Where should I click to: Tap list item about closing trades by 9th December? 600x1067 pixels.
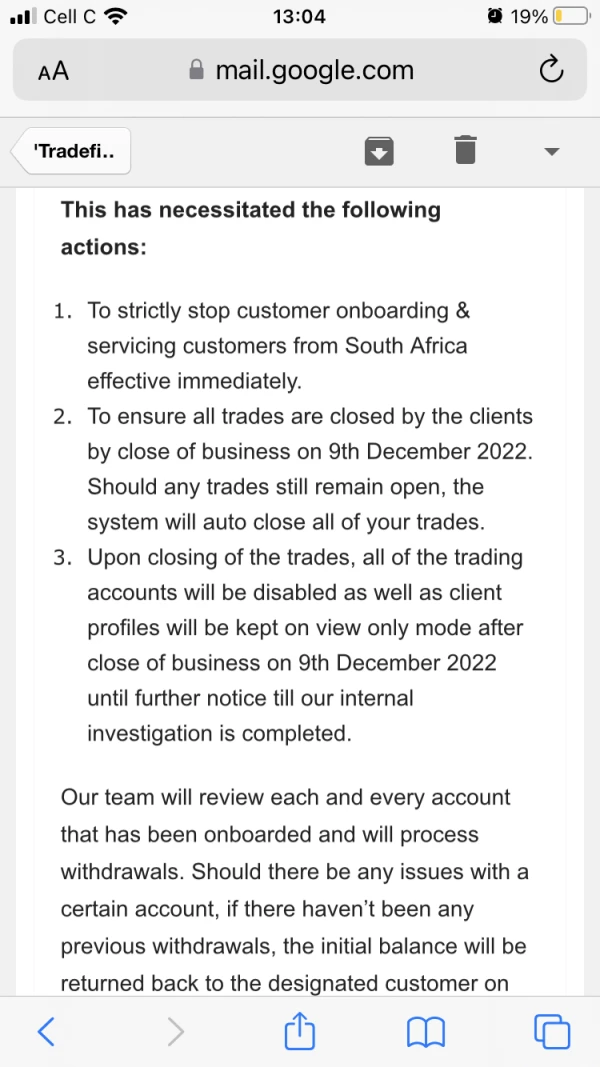[x=310, y=469]
